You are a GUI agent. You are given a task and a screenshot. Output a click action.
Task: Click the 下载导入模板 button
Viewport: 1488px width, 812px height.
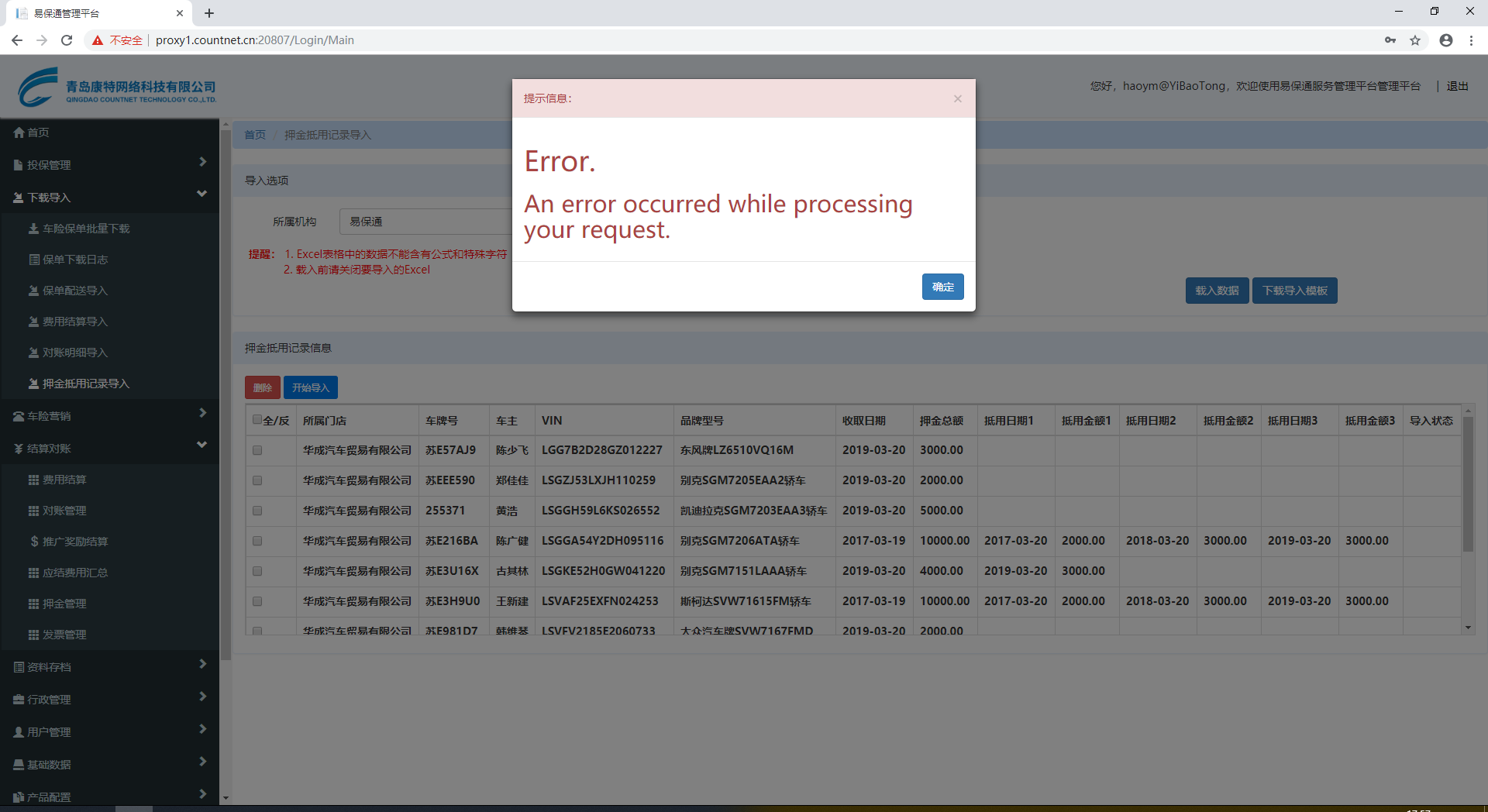click(1295, 291)
